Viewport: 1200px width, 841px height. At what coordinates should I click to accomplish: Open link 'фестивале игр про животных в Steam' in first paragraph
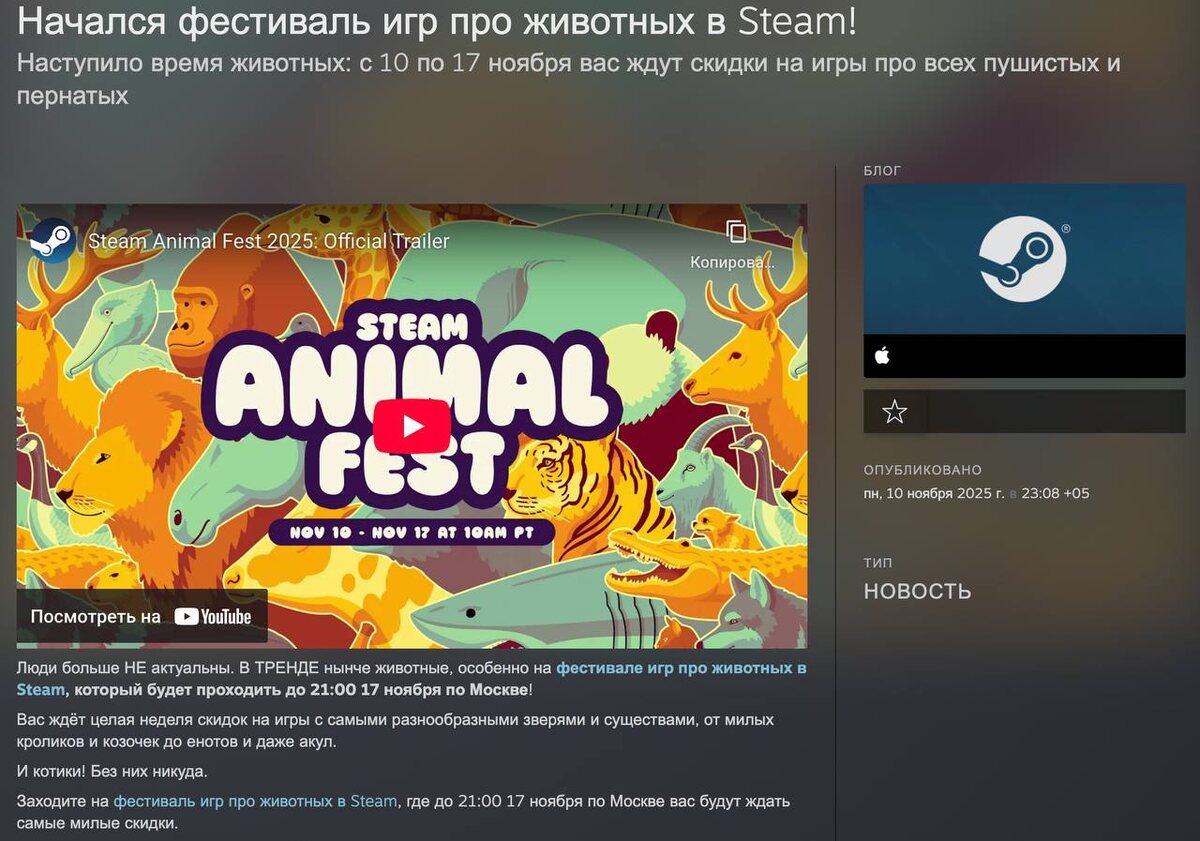(x=411, y=679)
